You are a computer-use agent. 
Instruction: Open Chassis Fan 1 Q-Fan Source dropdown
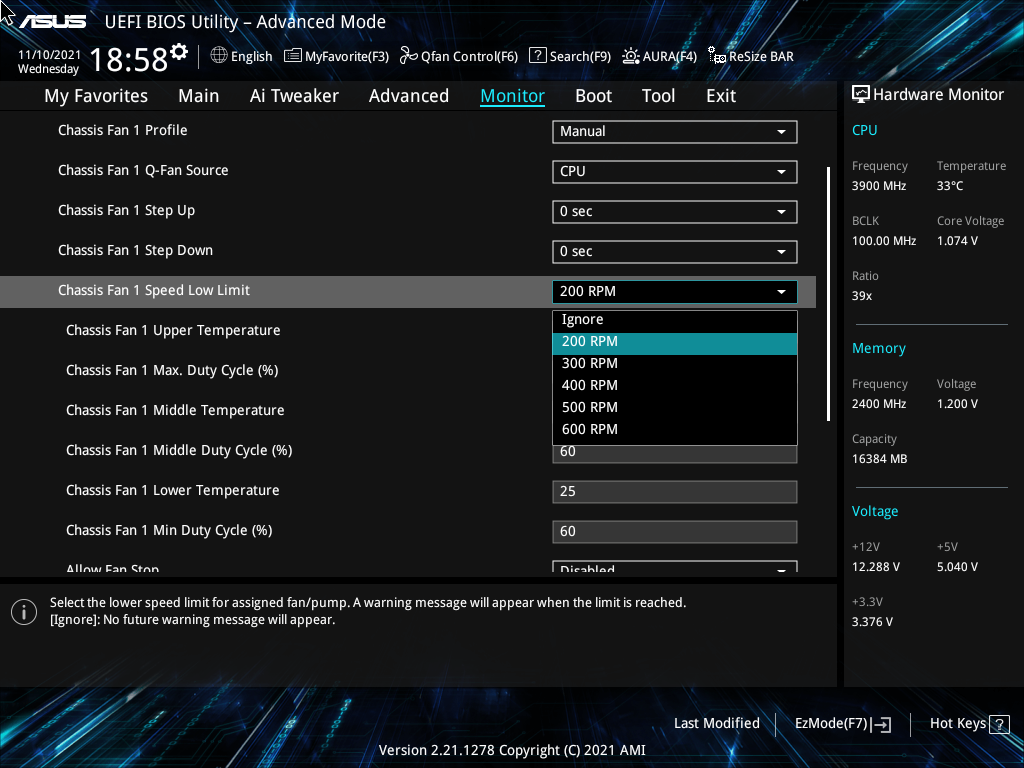coord(675,172)
